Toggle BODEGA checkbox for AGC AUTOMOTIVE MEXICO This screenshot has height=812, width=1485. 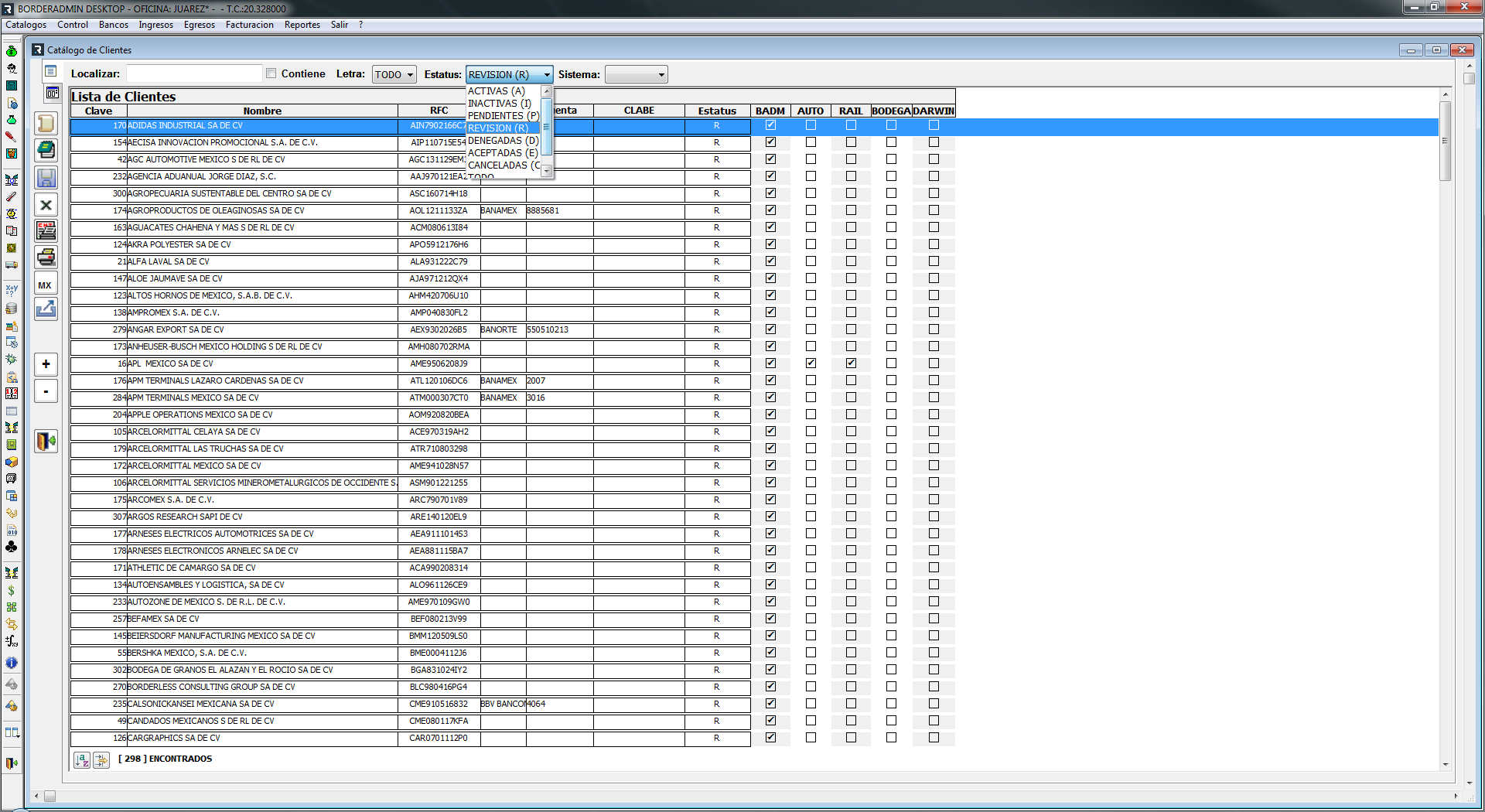pyautogui.click(x=891, y=159)
